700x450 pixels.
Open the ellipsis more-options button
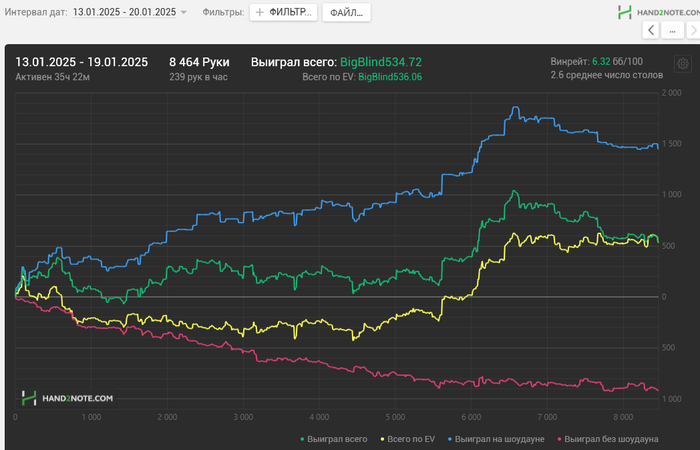coord(674,31)
